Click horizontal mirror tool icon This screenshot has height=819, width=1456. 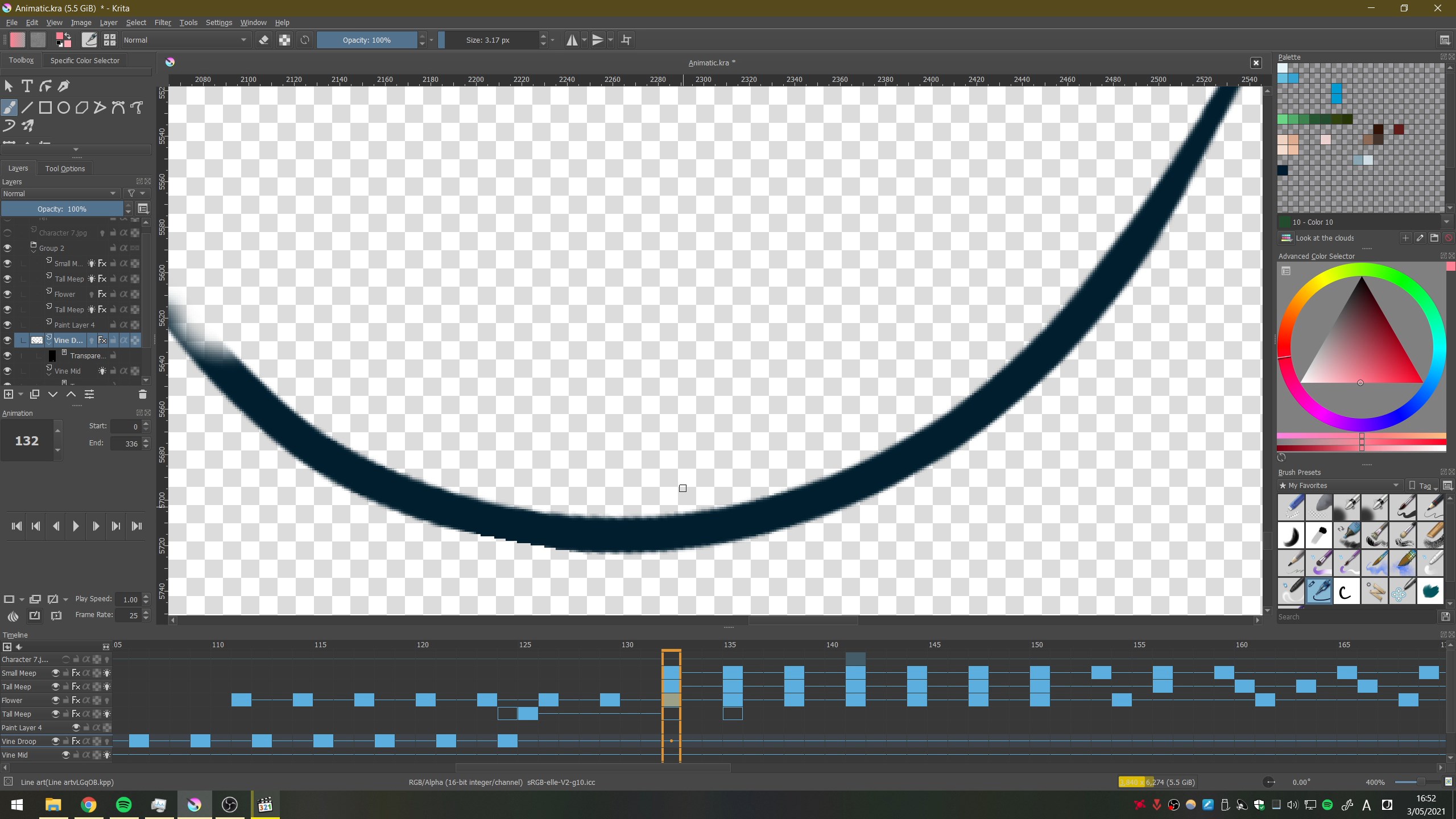tap(572, 40)
